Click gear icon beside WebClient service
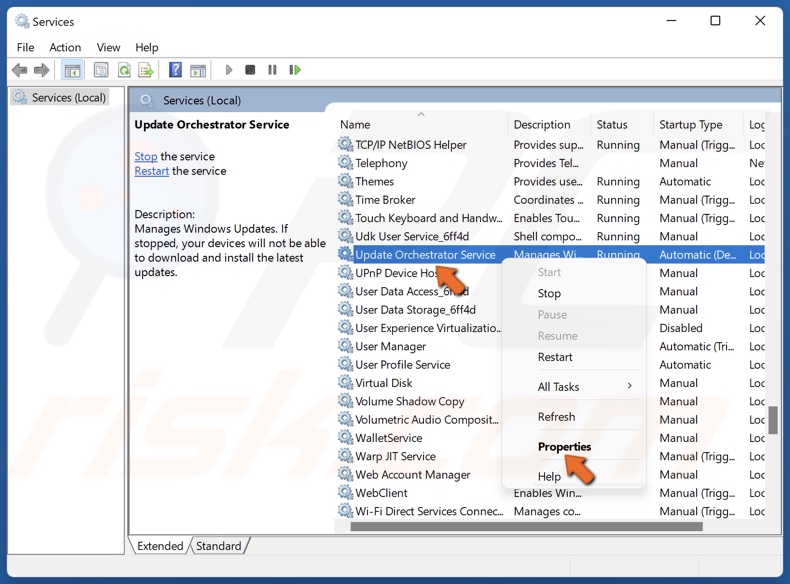The image size is (790, 584). pyautogui.click(x=345, y=492)
